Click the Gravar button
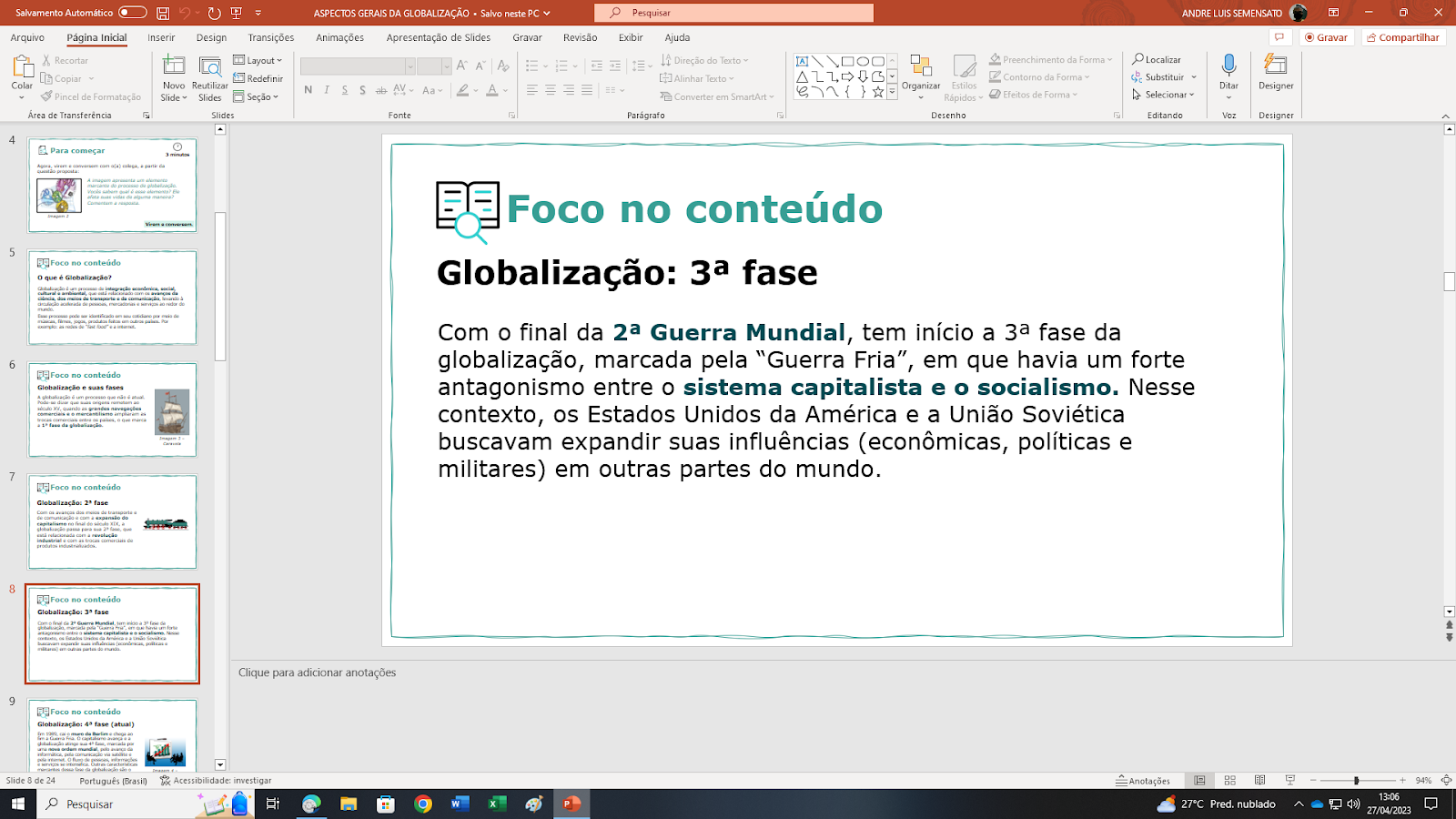Screen dimensions: 1456x819 pos(1326,37)
